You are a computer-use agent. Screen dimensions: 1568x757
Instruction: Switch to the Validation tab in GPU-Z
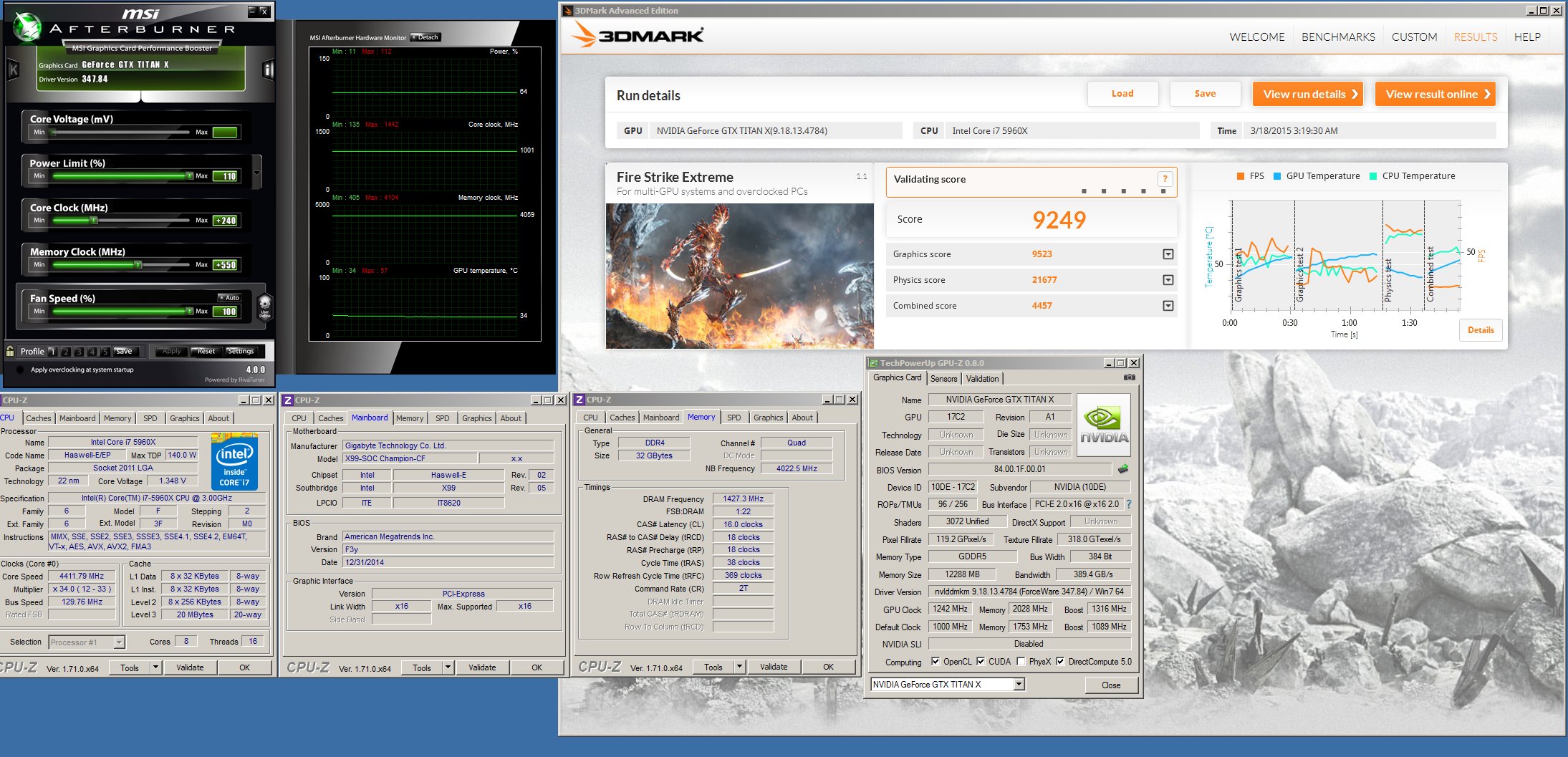[x=982, y=379]
